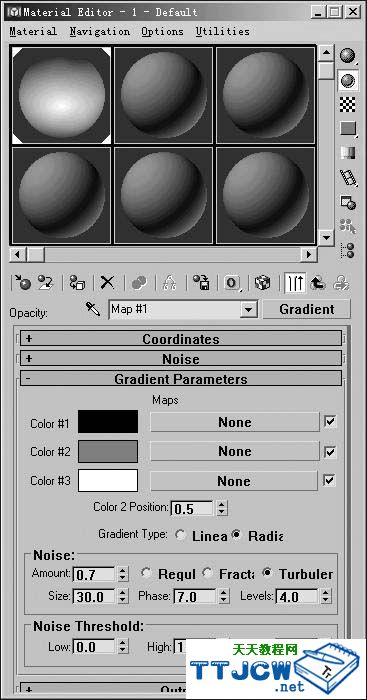Screen dimensions: 367x700
Task: Click the Make Material Copy icon
Action: click(x=139, y=283)
